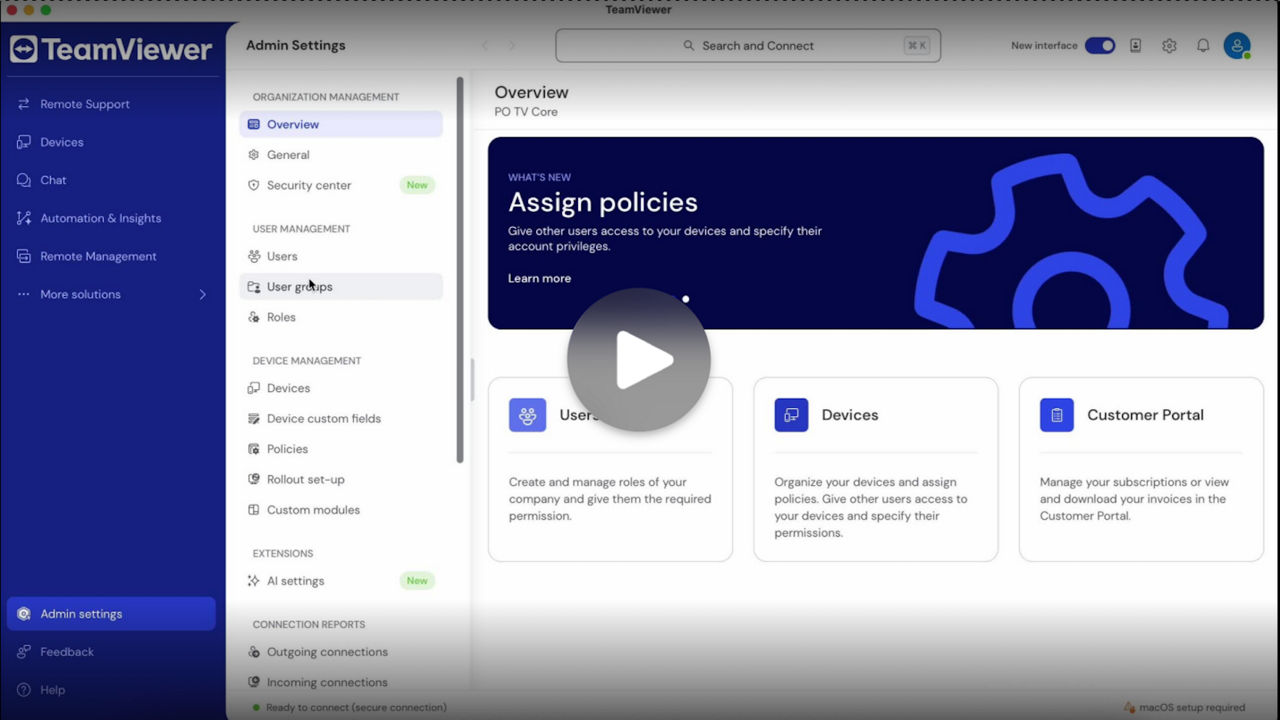1280x720 pixels.
Task: Click the Devices sidebar icon
Action: coord(24,142)
